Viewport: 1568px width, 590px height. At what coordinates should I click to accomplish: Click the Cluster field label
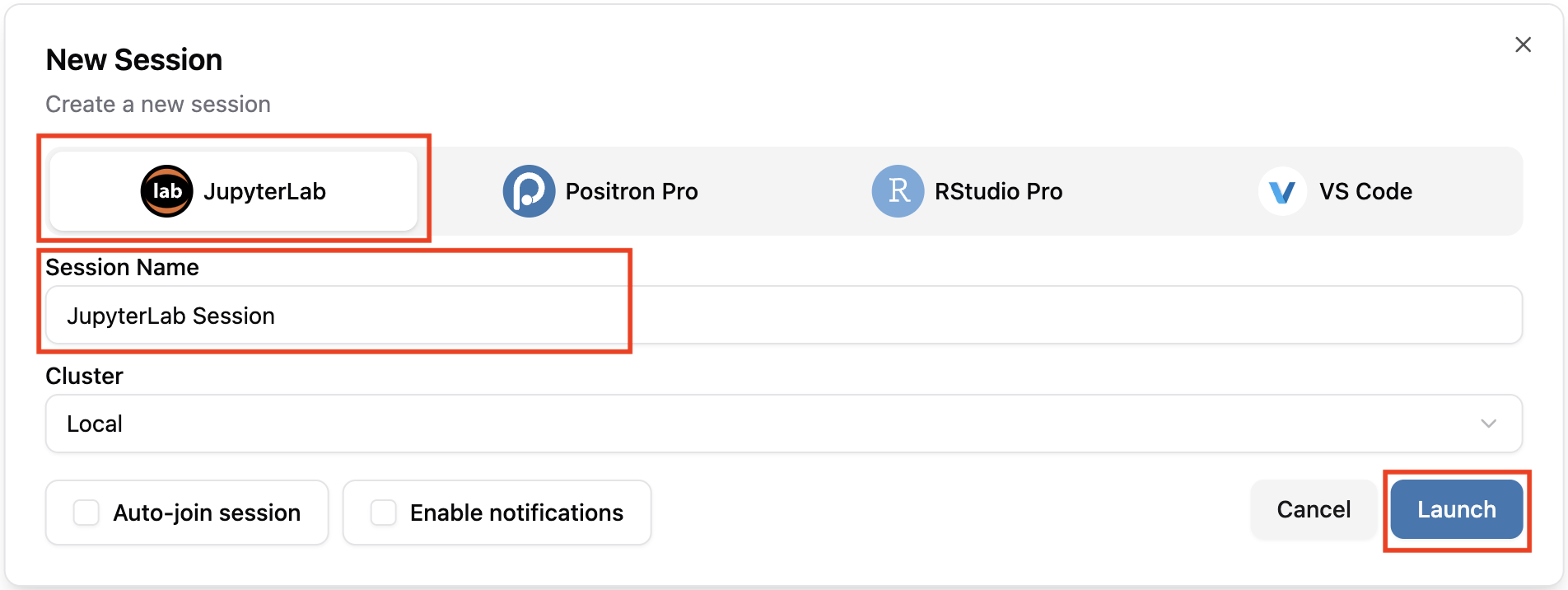point(84,376)
